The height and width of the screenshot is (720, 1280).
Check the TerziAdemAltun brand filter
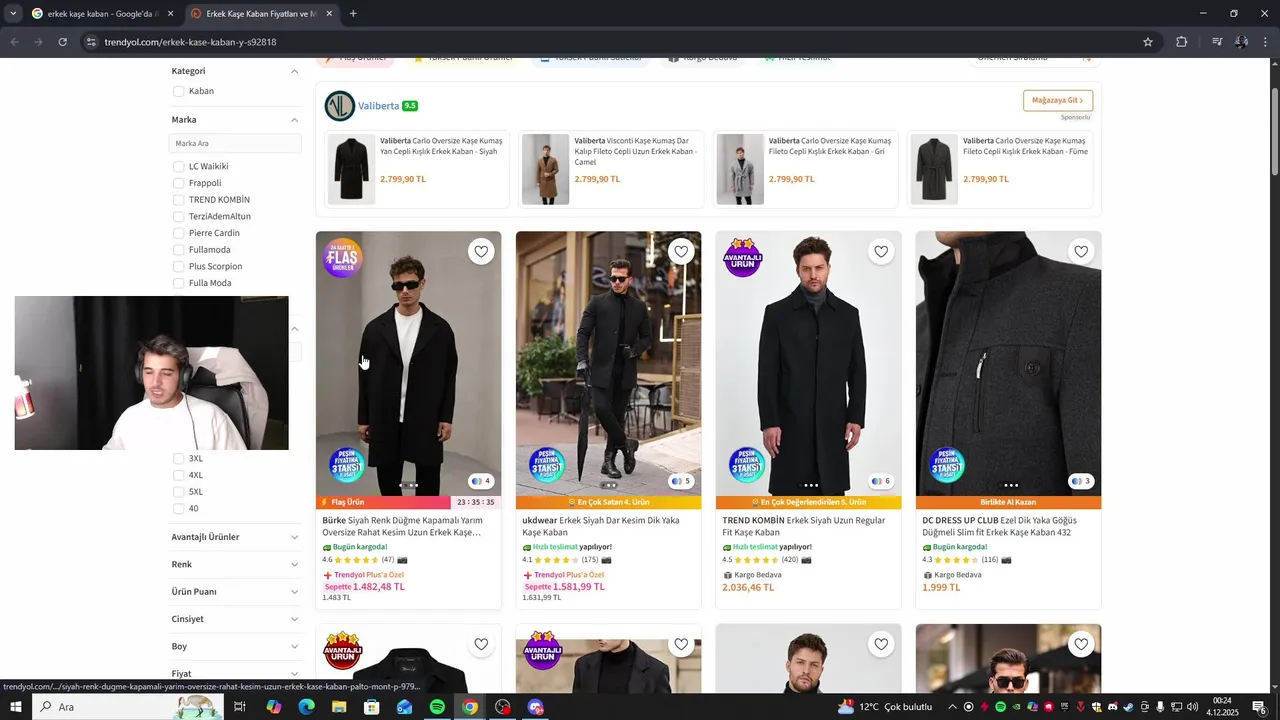[178, 216]
